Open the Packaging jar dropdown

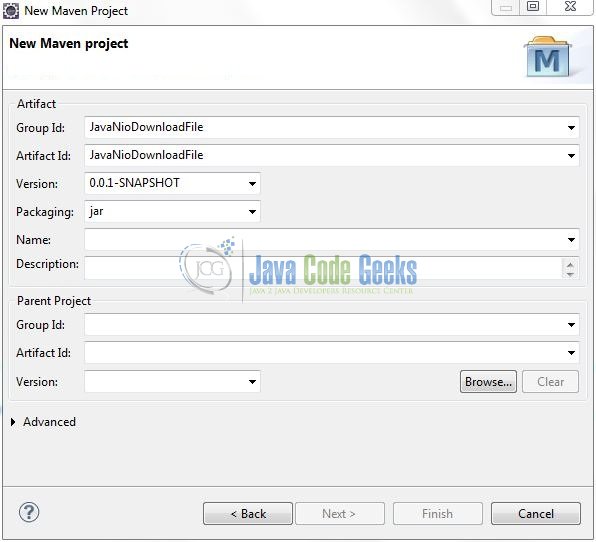click(x=252, y=212)
